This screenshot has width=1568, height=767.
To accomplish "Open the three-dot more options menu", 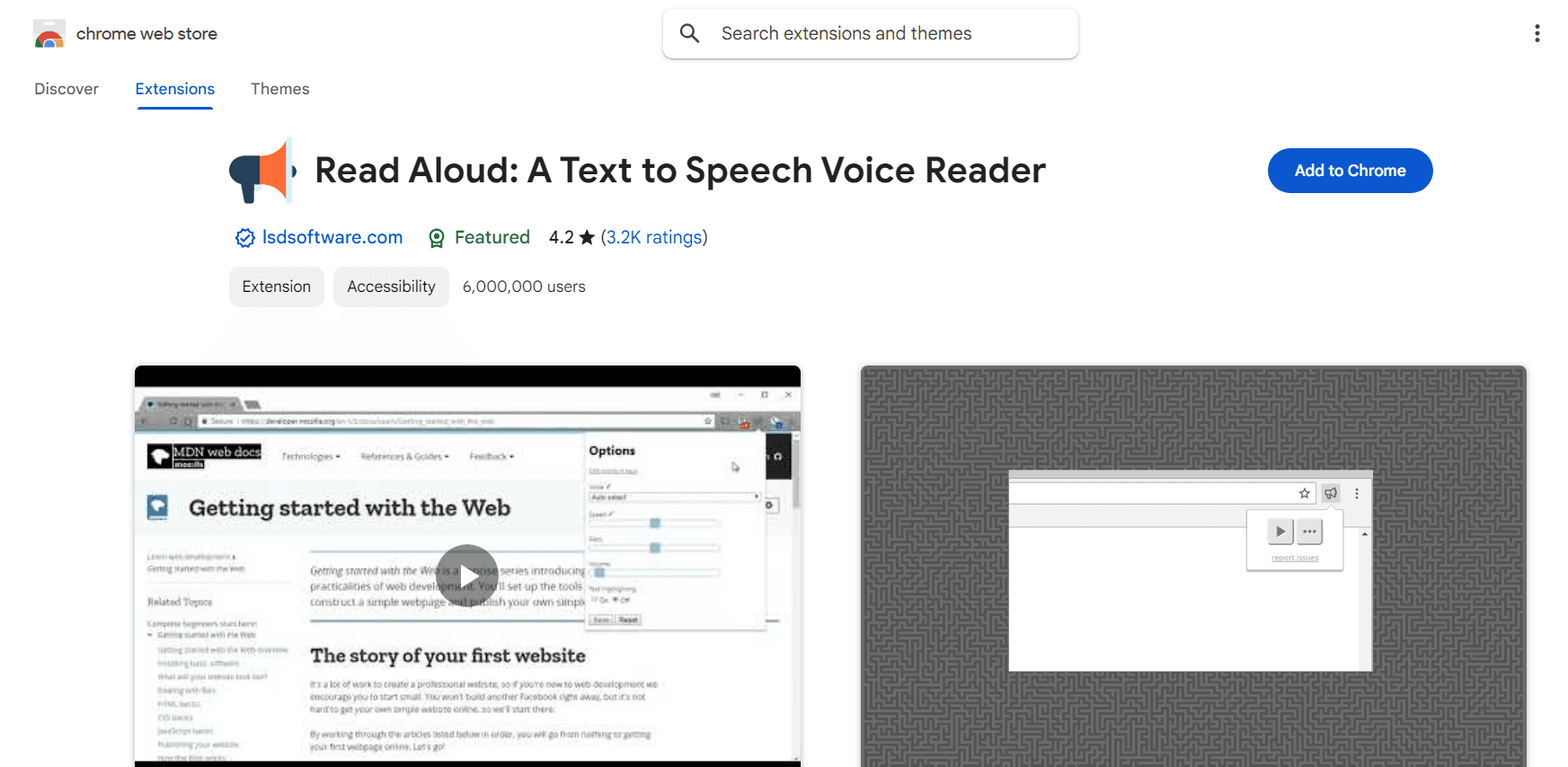I will 1537,33.
